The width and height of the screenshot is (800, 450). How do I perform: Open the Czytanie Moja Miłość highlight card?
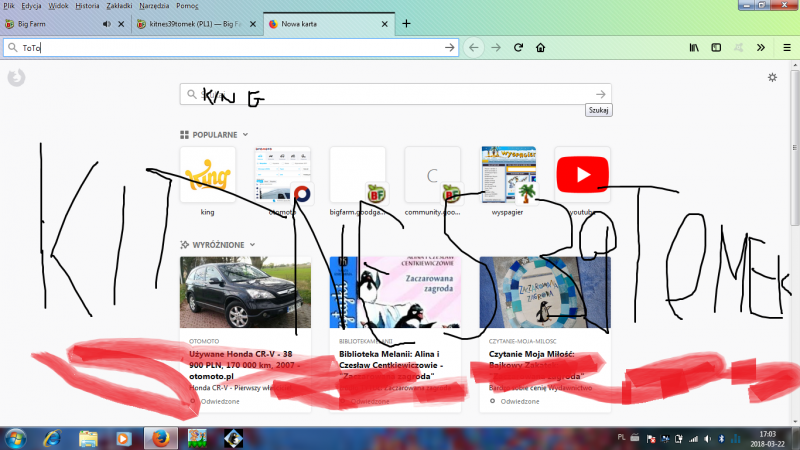[x=545, y=334]
